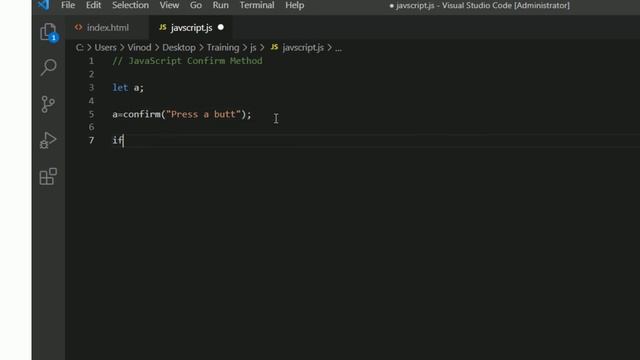Image resolution: width=640 pixels, height=360 pixels.
Task: Open the Source Control view
Action: 48,104
